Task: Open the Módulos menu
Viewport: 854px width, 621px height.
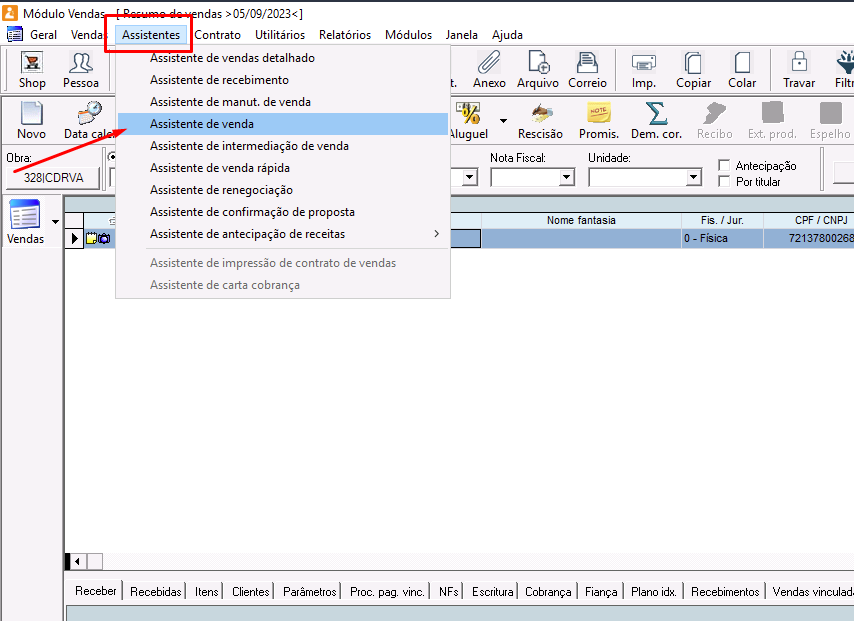Action: [x=408, y=35]
